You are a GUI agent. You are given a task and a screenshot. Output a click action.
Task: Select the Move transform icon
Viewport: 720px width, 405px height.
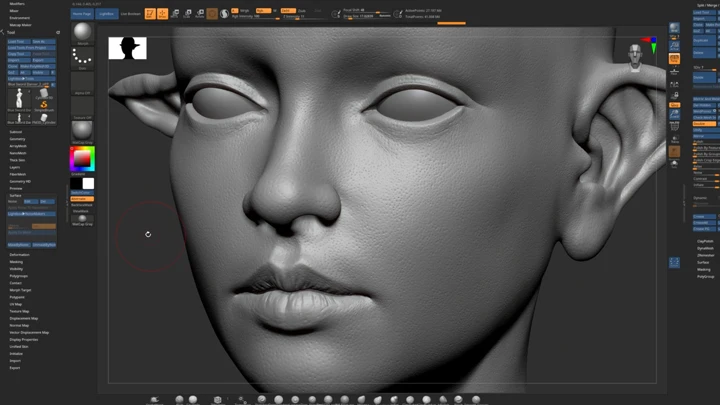pos(174,14)
